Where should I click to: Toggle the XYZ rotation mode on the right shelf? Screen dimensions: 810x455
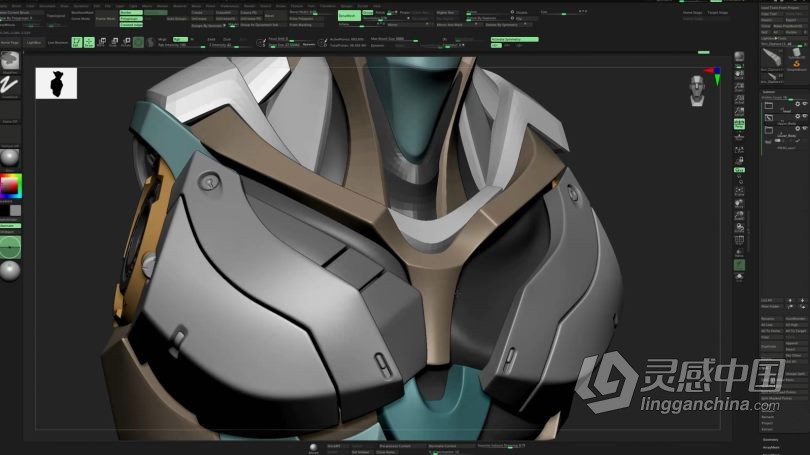739,170
